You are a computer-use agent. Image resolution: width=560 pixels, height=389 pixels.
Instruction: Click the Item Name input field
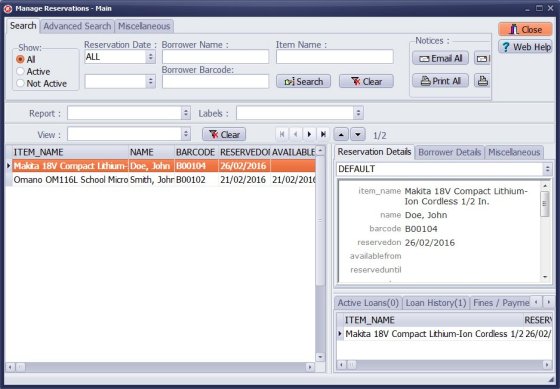(x=335, y=57)
